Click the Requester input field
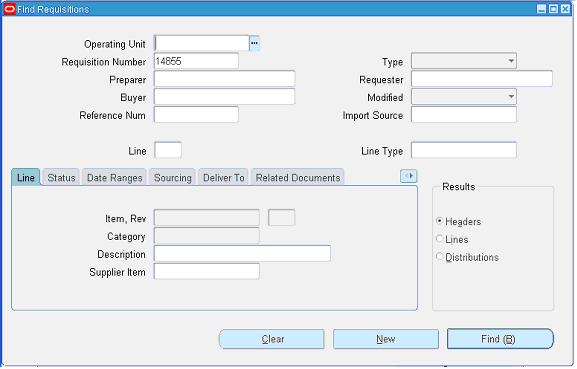 [x=482, y=79]
